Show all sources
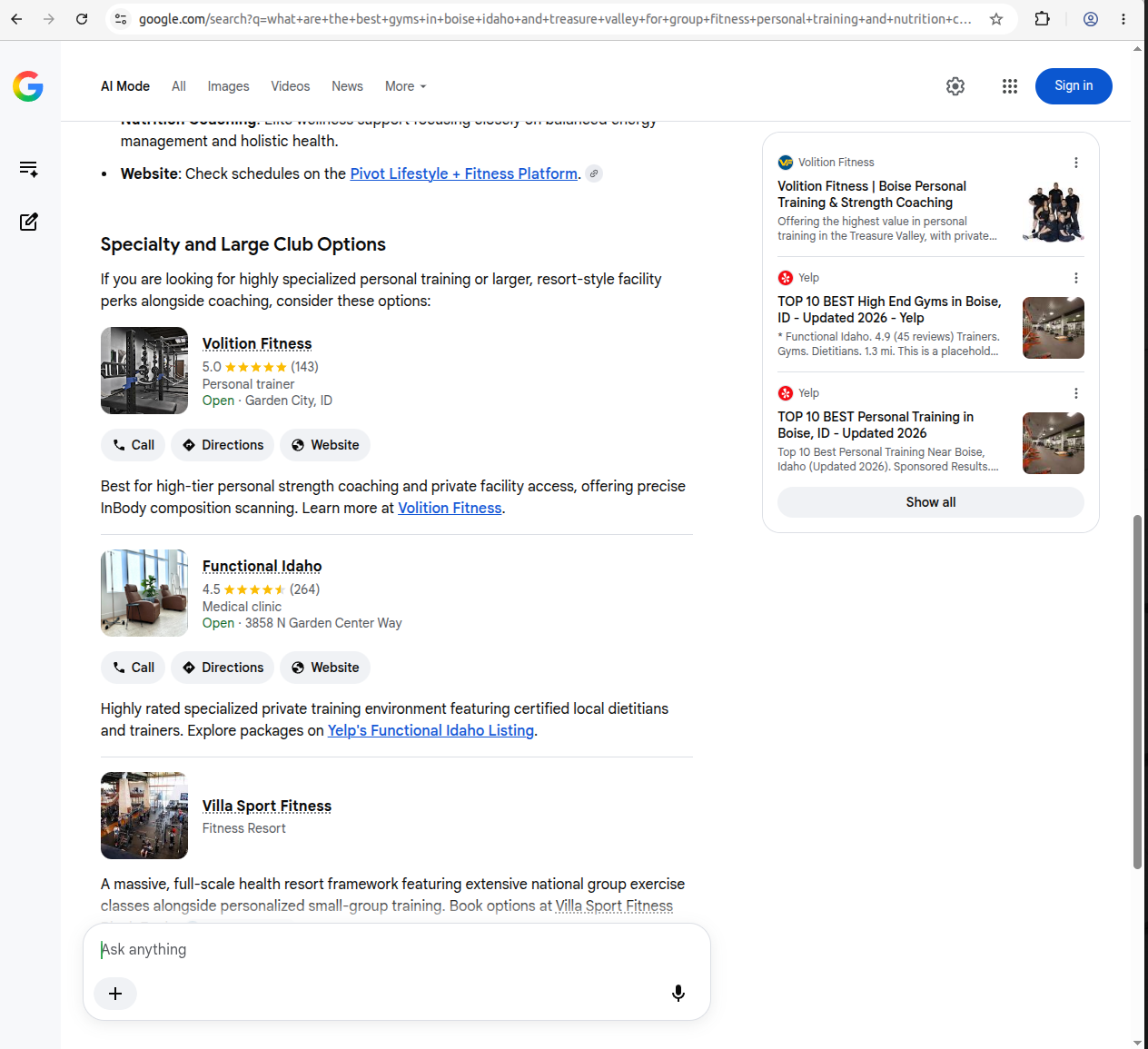This screenshot has width=1148, height=1049. 931,502
